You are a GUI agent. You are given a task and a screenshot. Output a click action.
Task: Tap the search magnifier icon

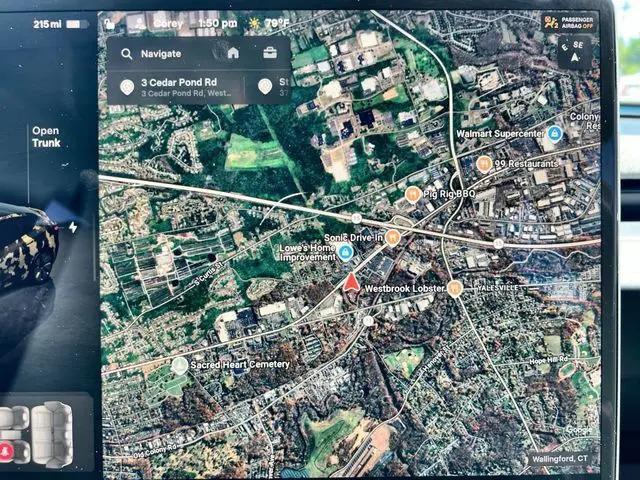tap(127, 54)
